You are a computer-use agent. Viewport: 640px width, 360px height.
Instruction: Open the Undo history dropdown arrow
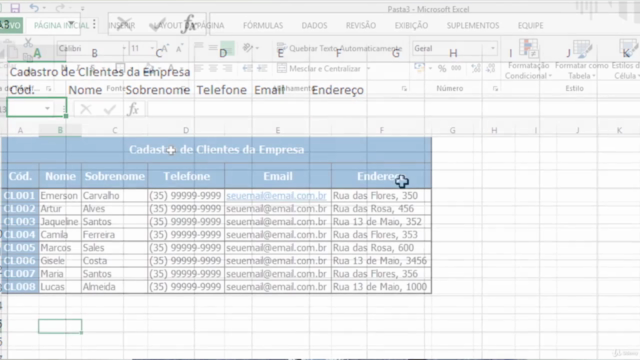[44, 8]
